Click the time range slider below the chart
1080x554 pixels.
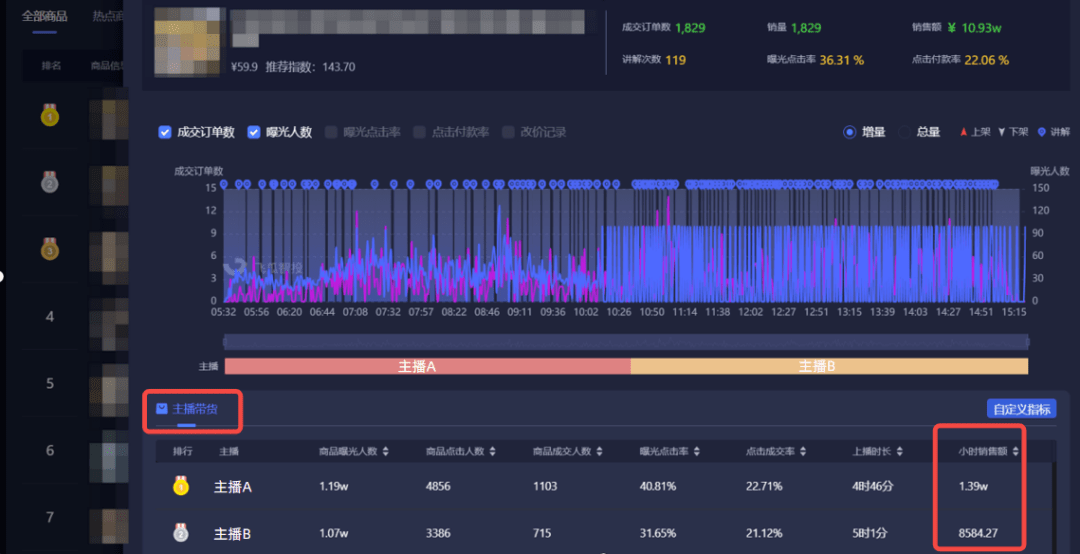coord(626,342)
